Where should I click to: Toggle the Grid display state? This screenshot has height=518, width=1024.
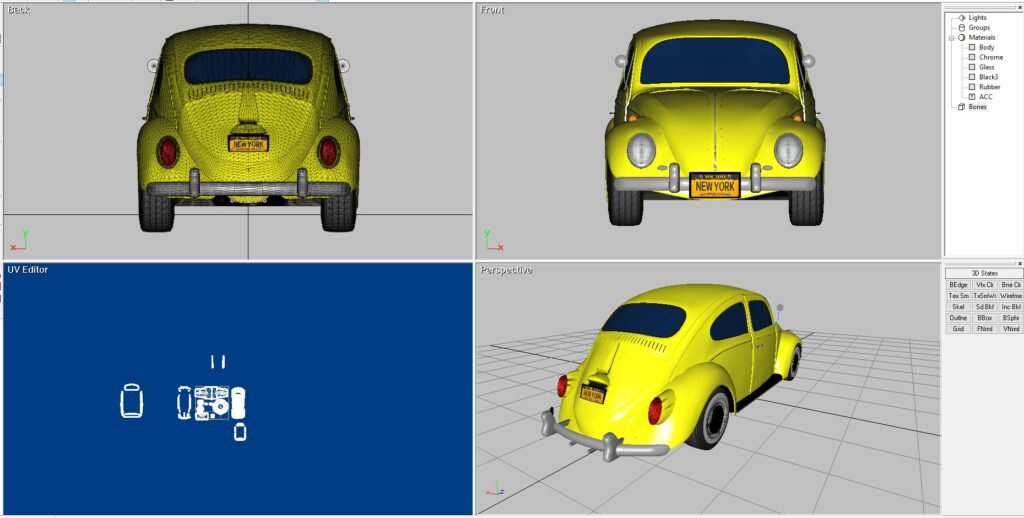pyautogui.click(x=958, y=328)
